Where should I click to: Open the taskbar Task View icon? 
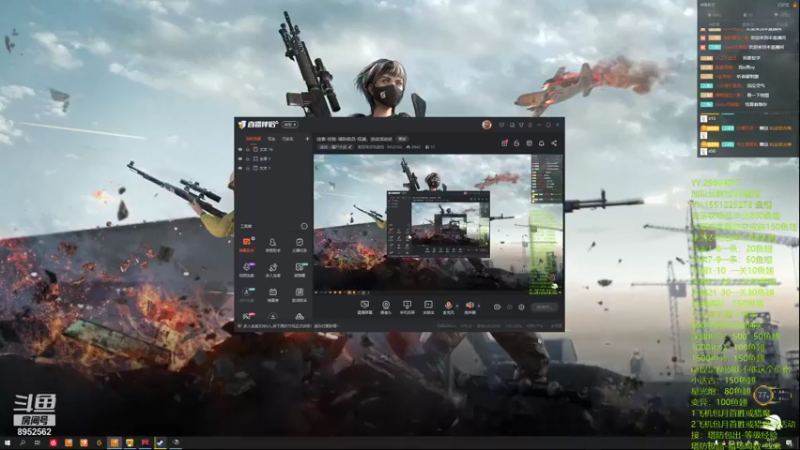pos(37,443)
